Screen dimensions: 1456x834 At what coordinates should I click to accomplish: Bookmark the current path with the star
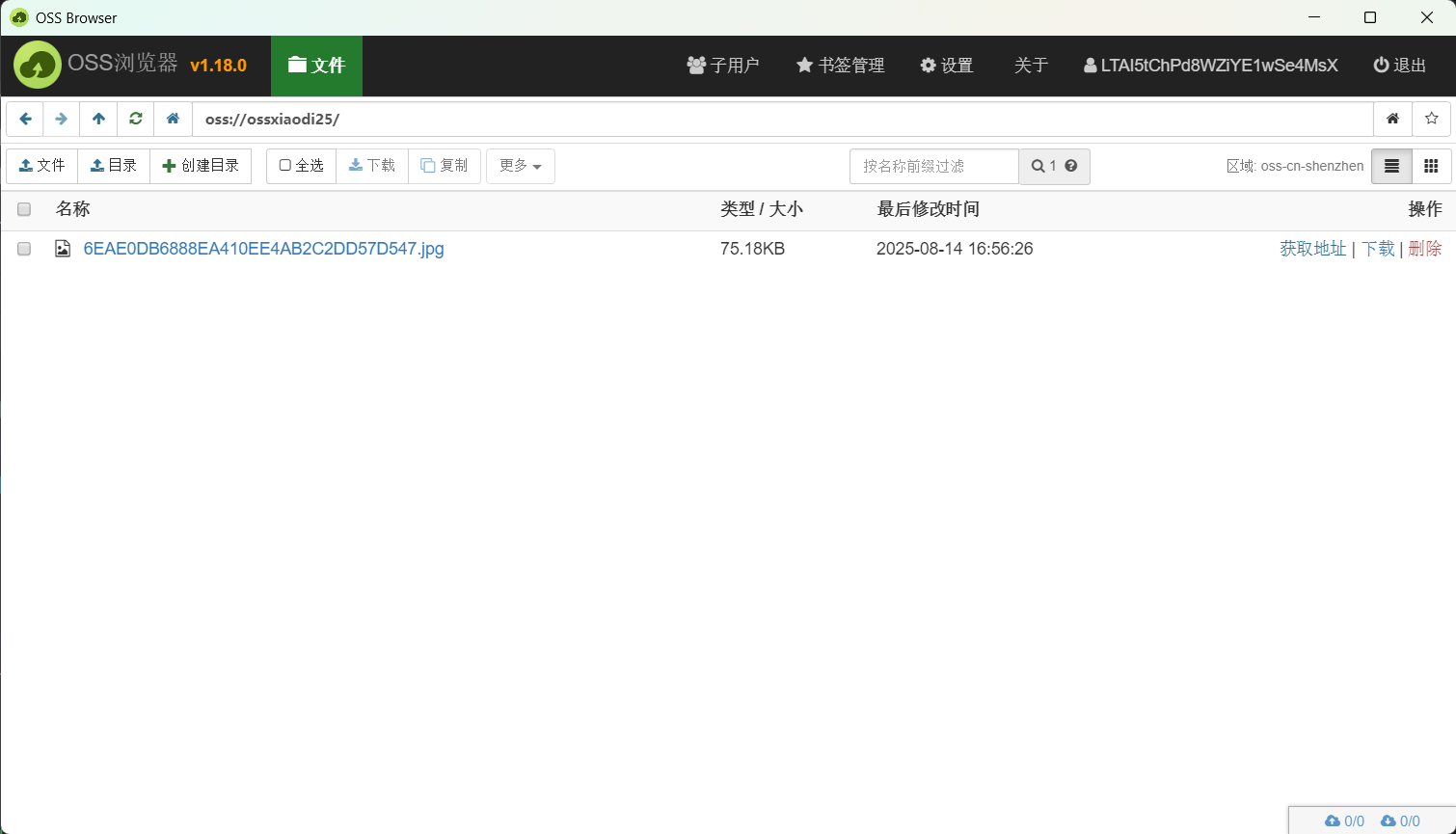coord(1432,119)
